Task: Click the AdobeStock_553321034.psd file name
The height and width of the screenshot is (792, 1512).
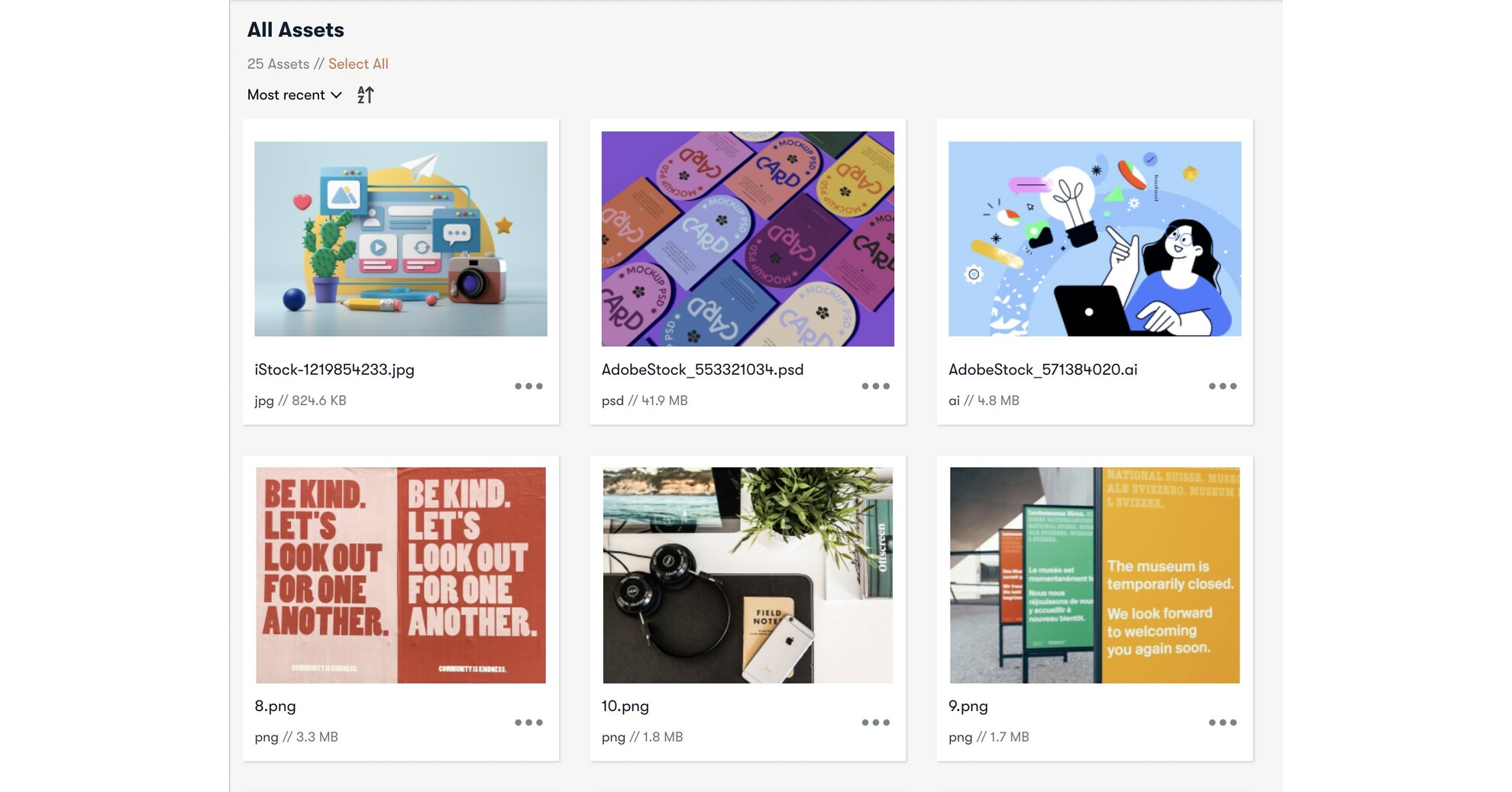Action: [x=703, y=370]
